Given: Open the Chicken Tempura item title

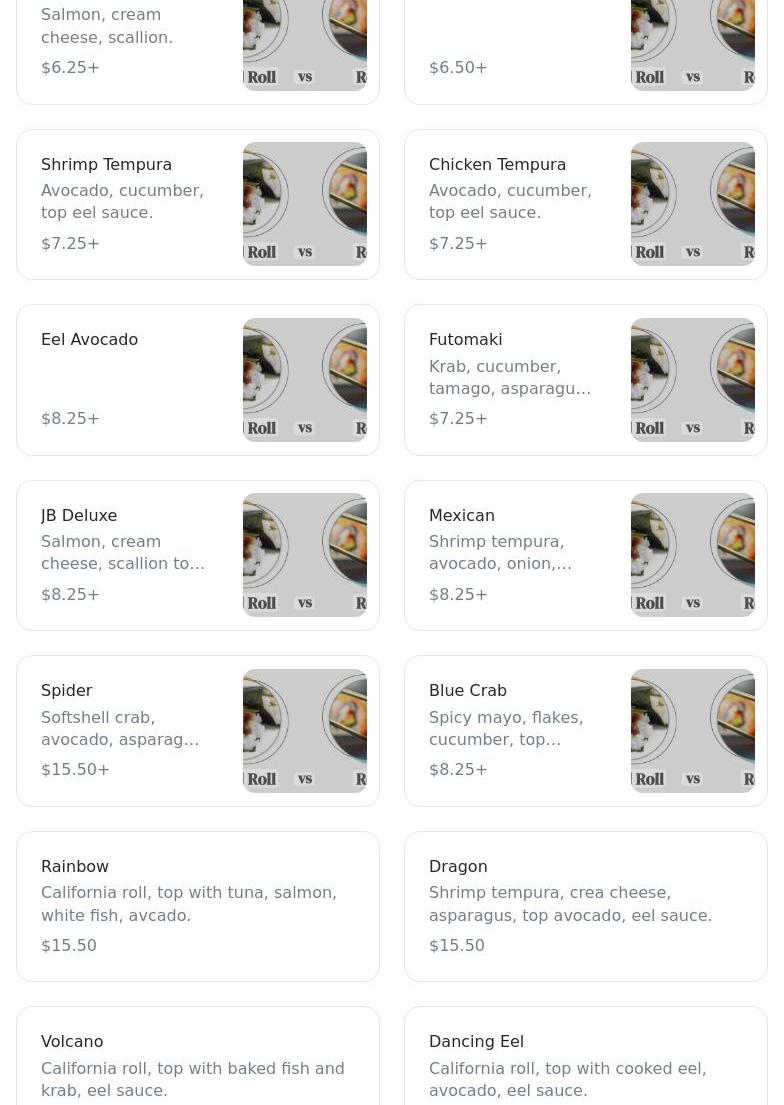Looking at the screenshot, I should pyautogui.click(x=497, y=164).
